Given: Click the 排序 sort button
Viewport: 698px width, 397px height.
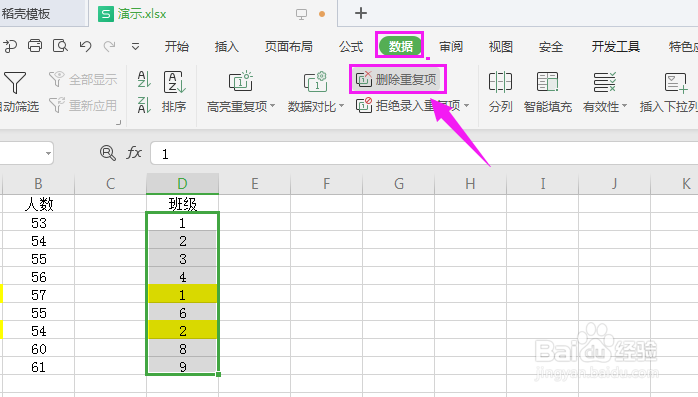Looking at the screenshot, I should pos(174,92).
